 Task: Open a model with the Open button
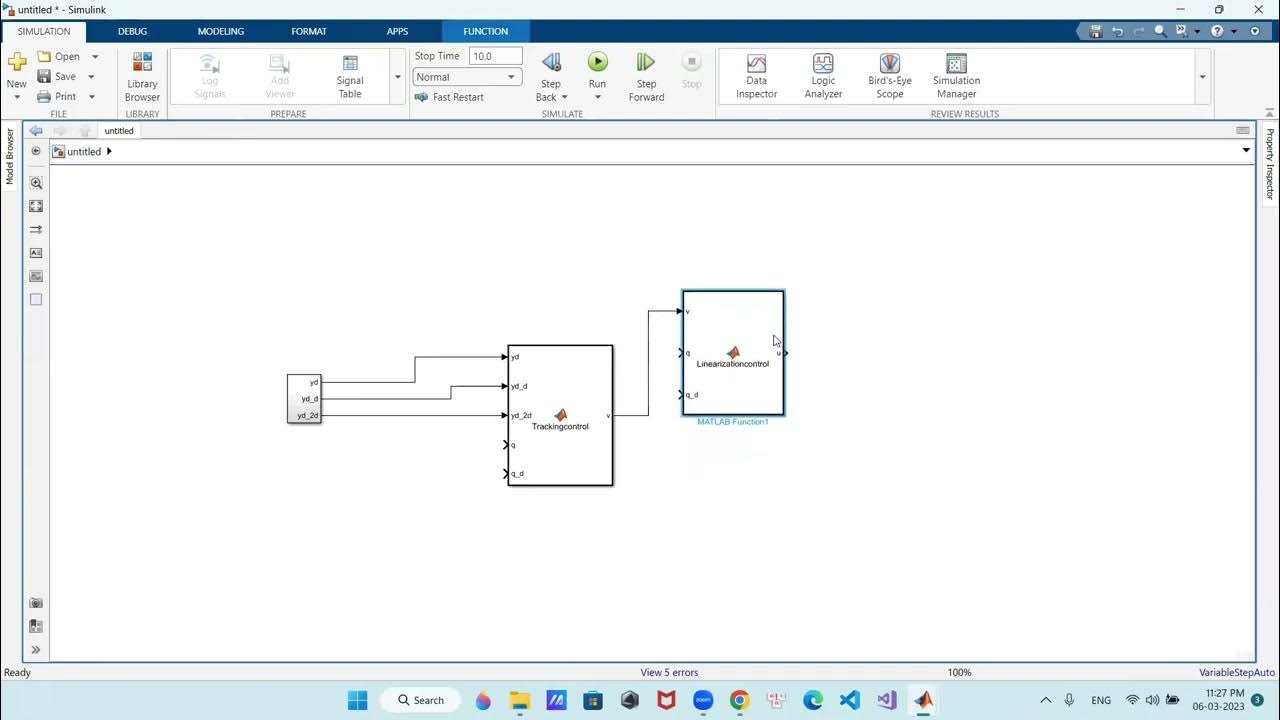(x=59, y=57)
